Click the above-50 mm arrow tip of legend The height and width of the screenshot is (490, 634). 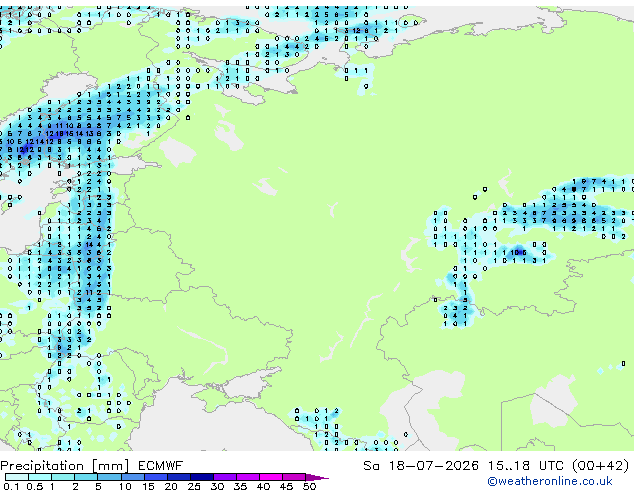(x=317, y=477)
